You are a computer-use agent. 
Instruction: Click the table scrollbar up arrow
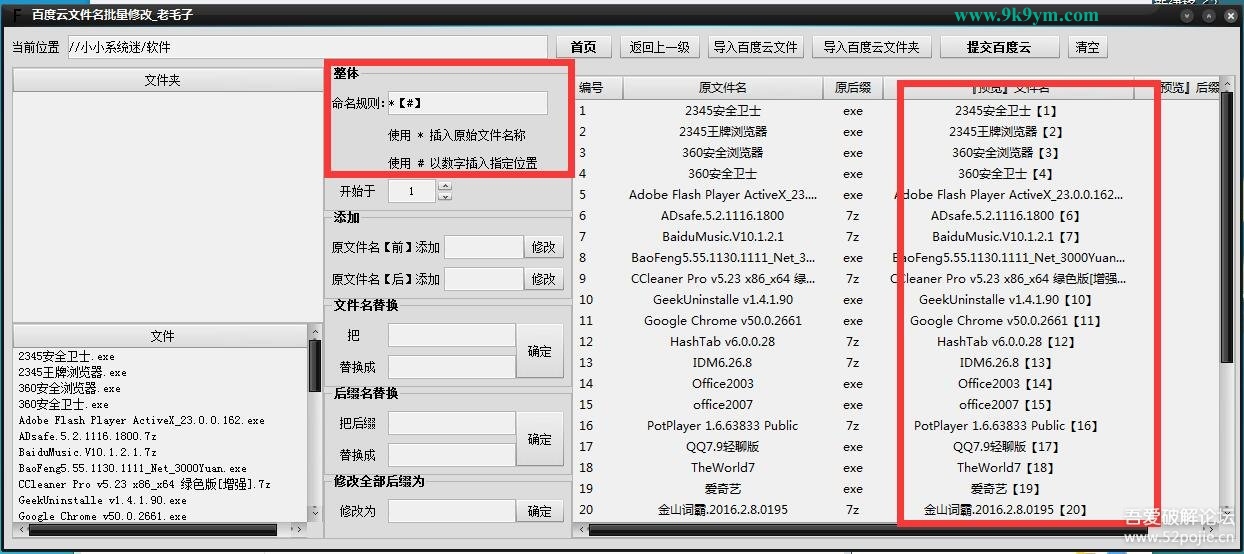click(1227, 84)
